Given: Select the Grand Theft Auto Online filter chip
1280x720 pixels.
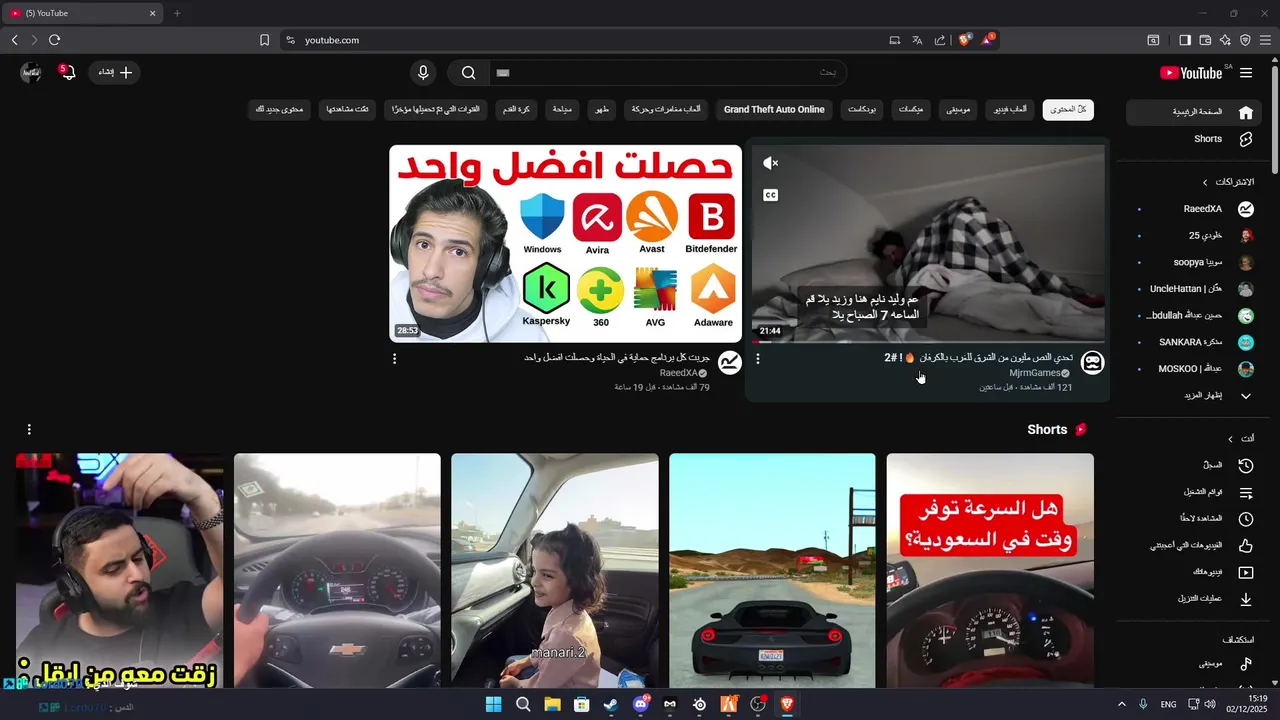Looking at the screenshot, I should [x=774, y=109].
